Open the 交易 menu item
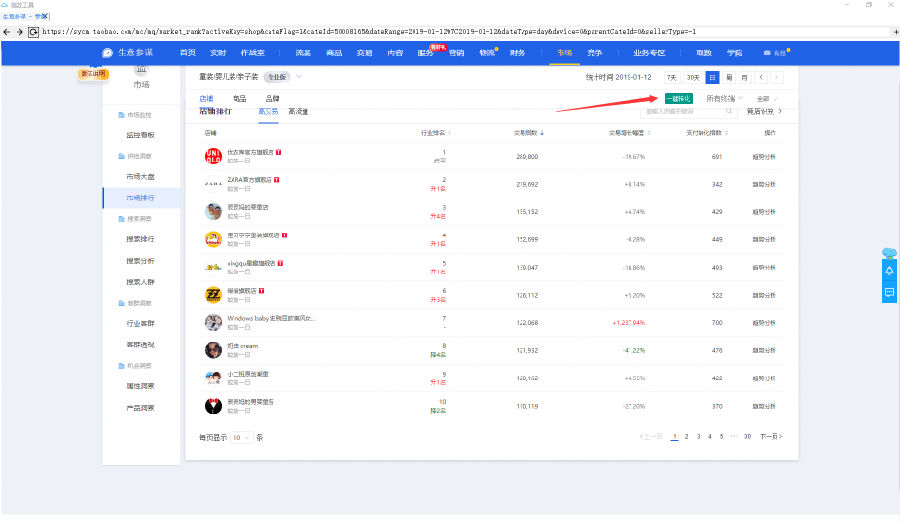900x524 pixels. point(364,53)
